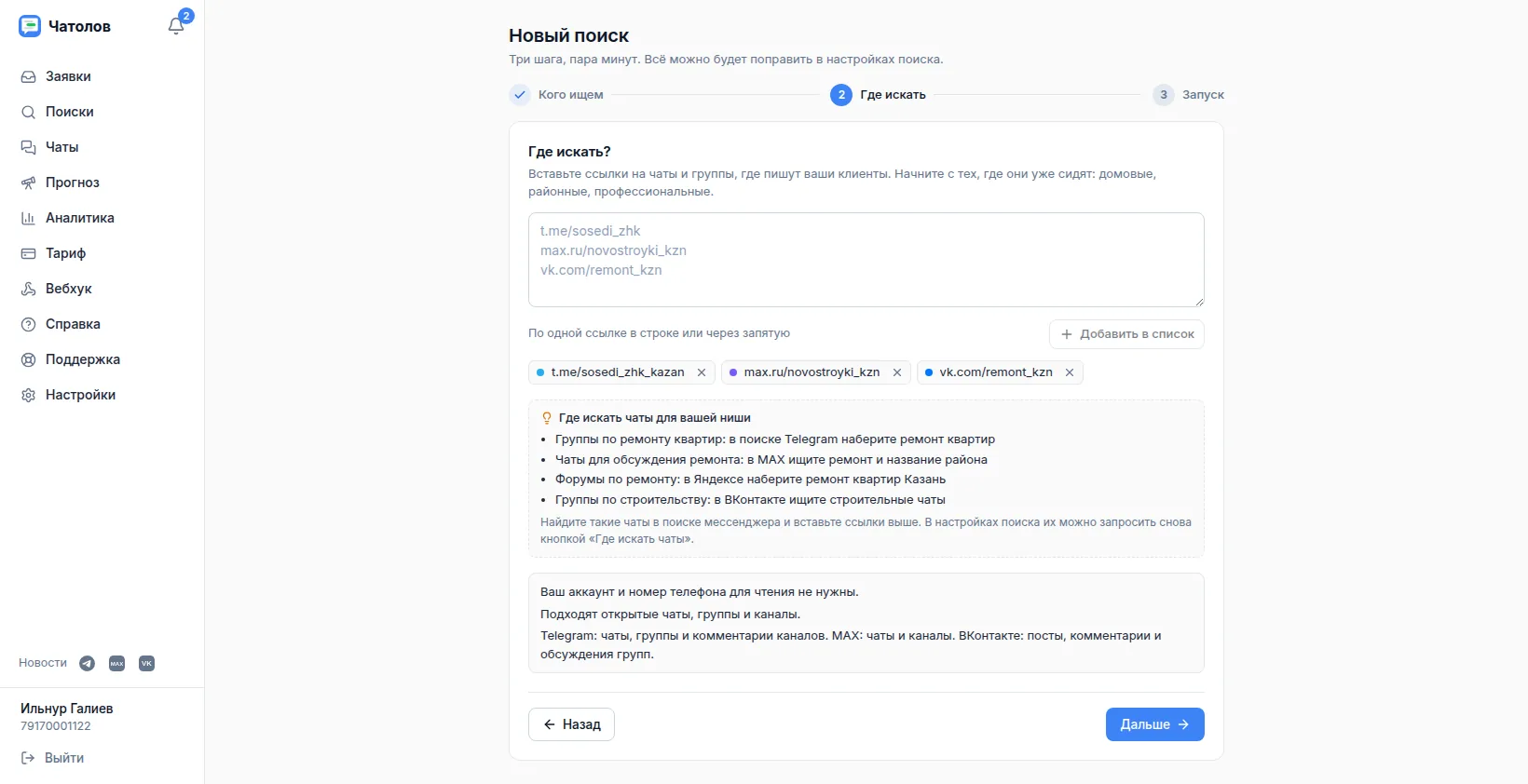Image resolution: width=1528 pixels, height=784 pixels.
Task: Open Справка help page
Action: point(102,324)
